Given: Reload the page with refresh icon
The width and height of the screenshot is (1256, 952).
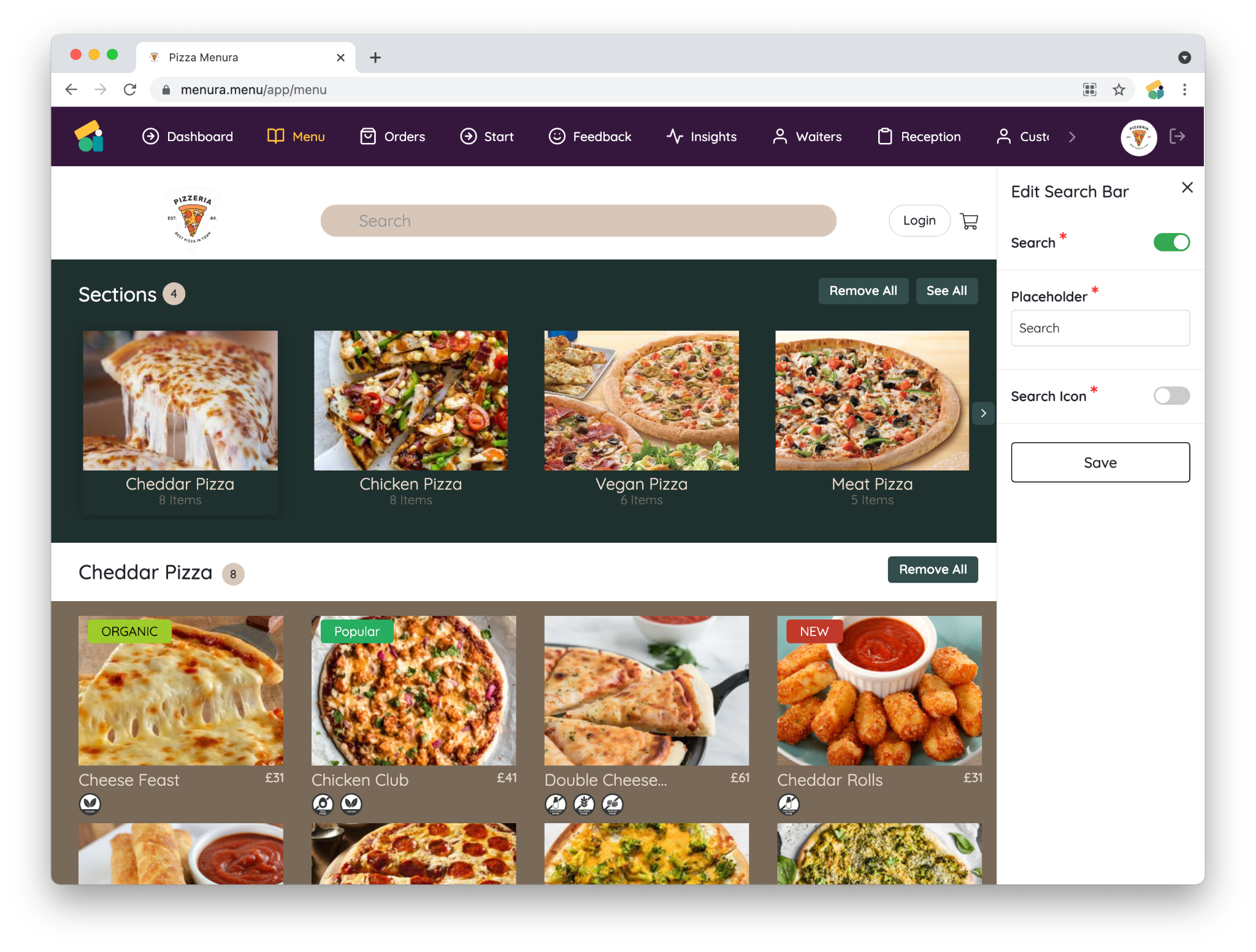Looking at the screenshot, I should [x=130, y=90].
